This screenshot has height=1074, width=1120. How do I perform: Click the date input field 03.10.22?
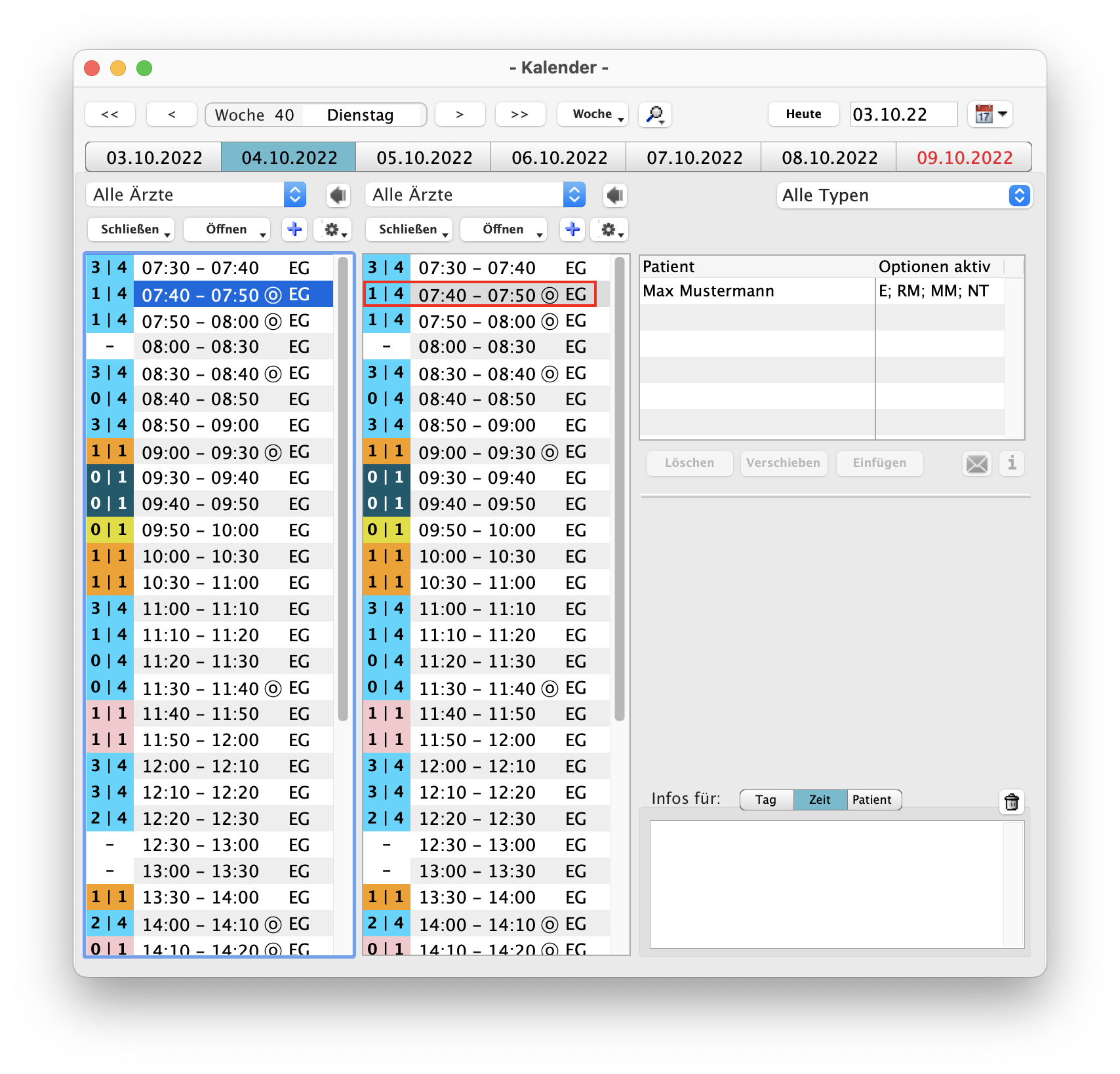[903, 115]
